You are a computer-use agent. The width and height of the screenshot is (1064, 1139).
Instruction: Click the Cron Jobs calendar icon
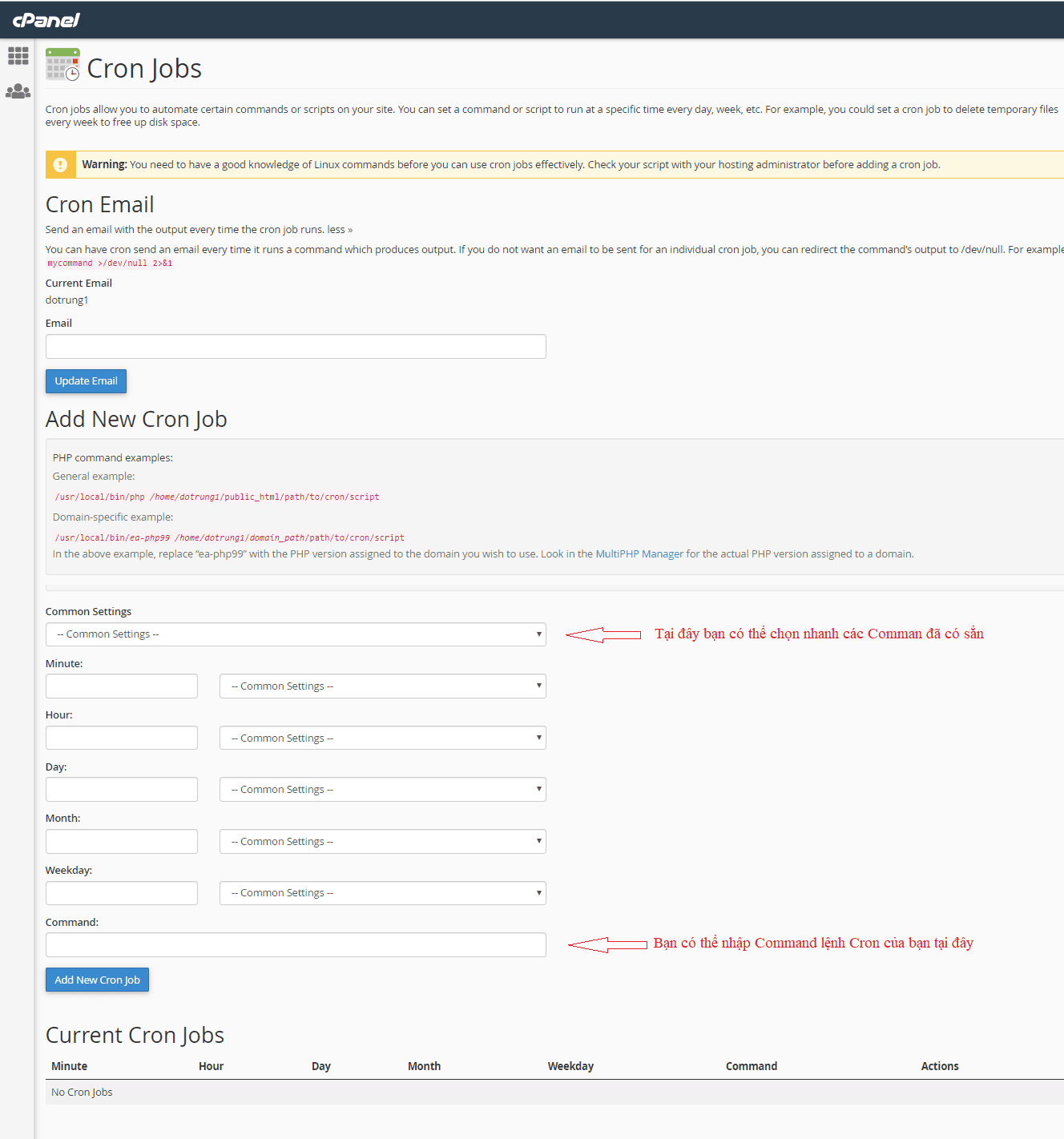(x=62, y=65)
